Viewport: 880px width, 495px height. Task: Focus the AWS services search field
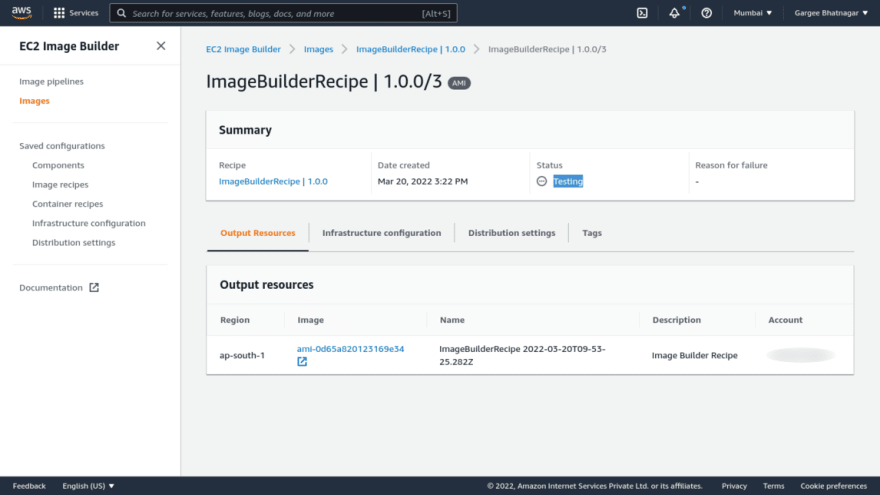click(283, 13)
